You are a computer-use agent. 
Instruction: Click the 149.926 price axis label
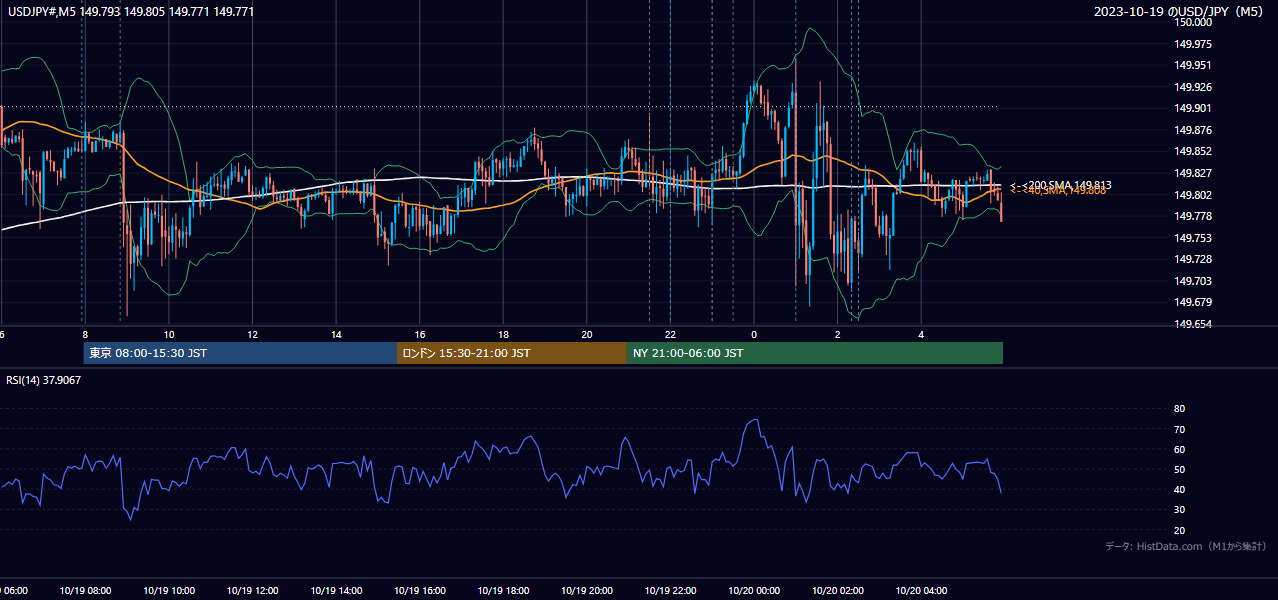point(1193,87)
